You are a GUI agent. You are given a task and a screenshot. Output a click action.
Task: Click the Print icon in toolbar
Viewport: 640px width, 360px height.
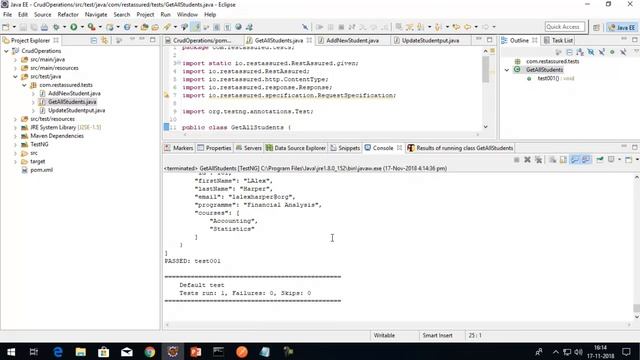pos(44,27)
